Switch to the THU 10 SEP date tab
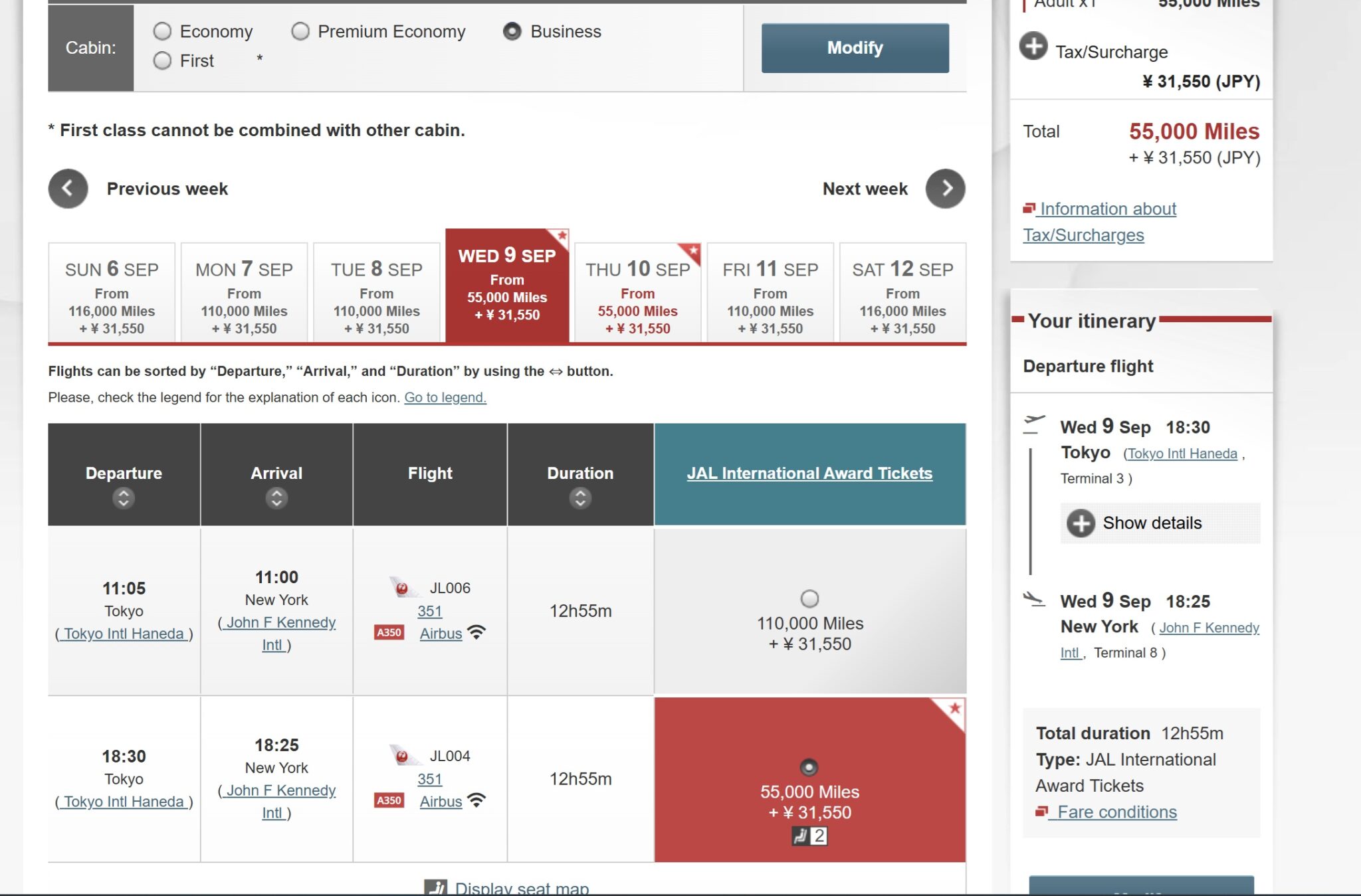Image resolution: width=1361 pixels, height=896 pixels. (x=638, y=293)
